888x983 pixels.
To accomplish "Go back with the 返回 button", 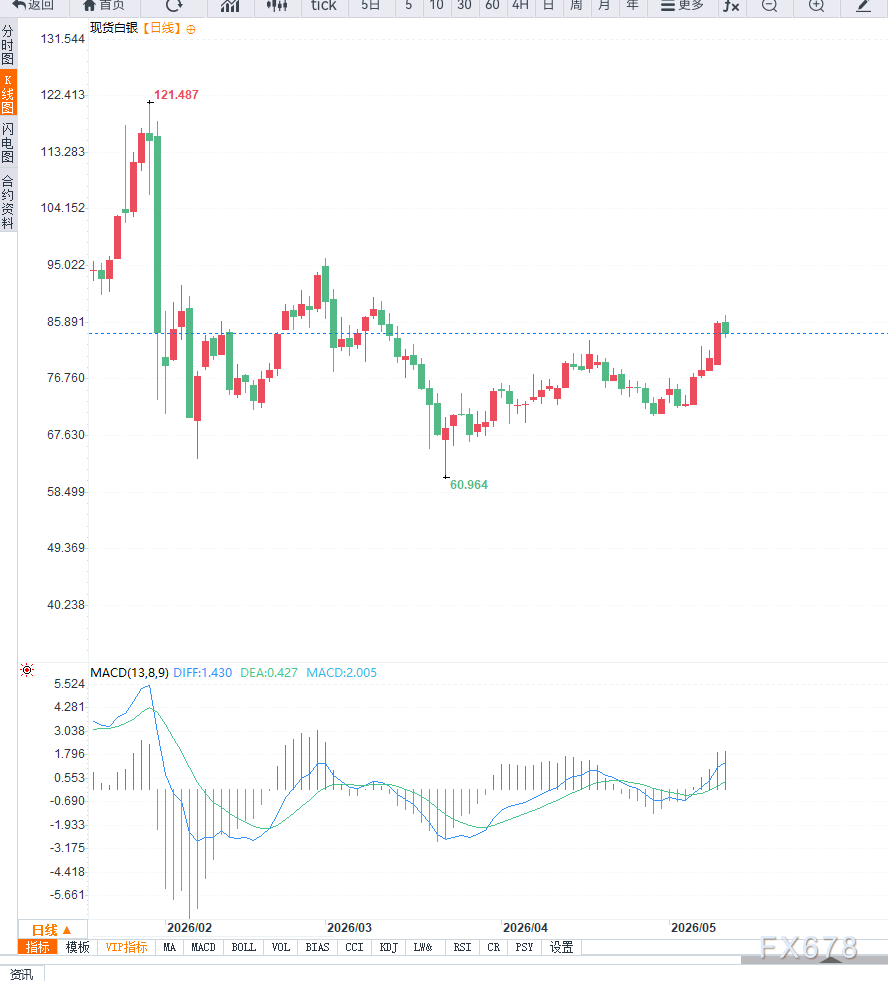I will [x=33, y=6].
